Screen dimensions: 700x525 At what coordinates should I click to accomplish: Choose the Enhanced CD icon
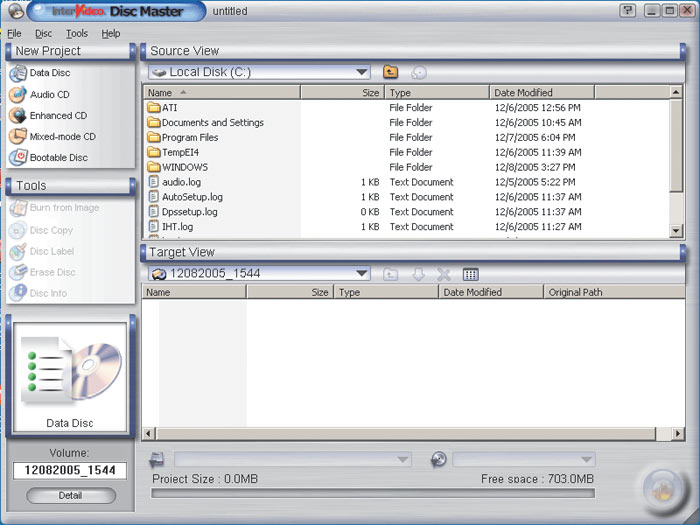[x=18, y=116]
